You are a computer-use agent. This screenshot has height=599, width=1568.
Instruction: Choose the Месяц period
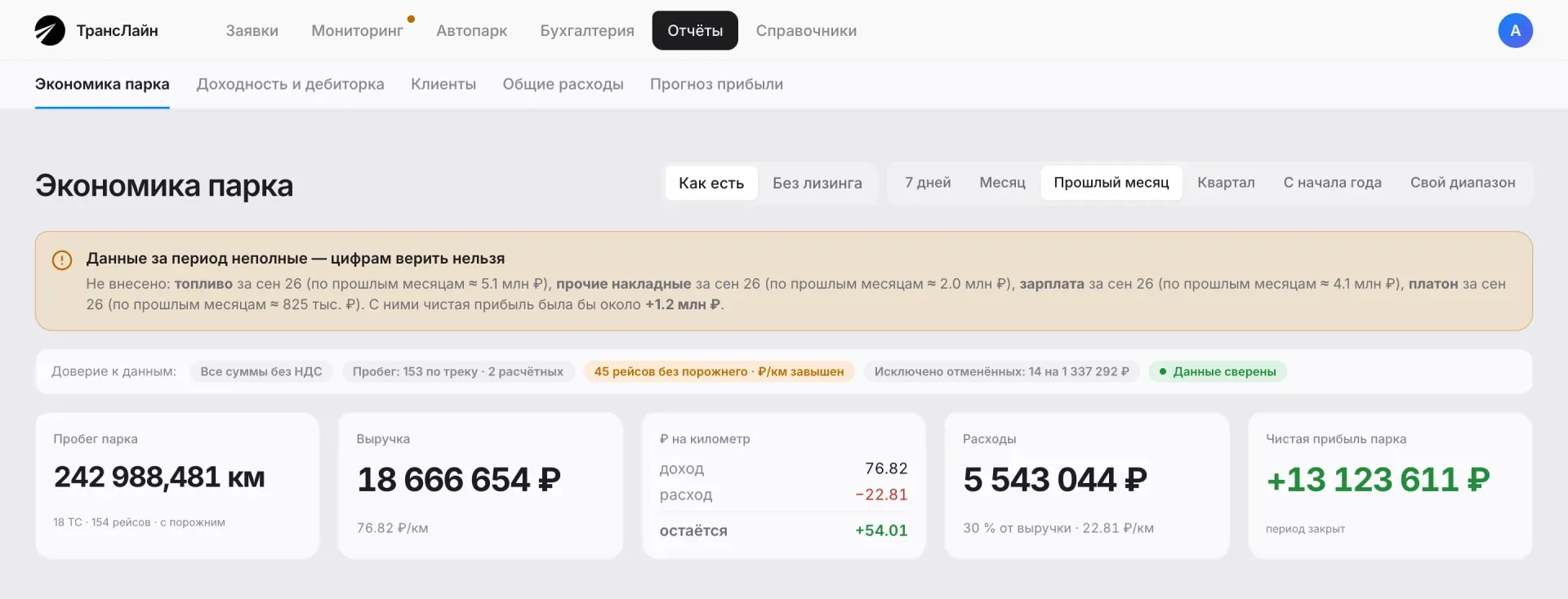click(x=1002, y=183)
